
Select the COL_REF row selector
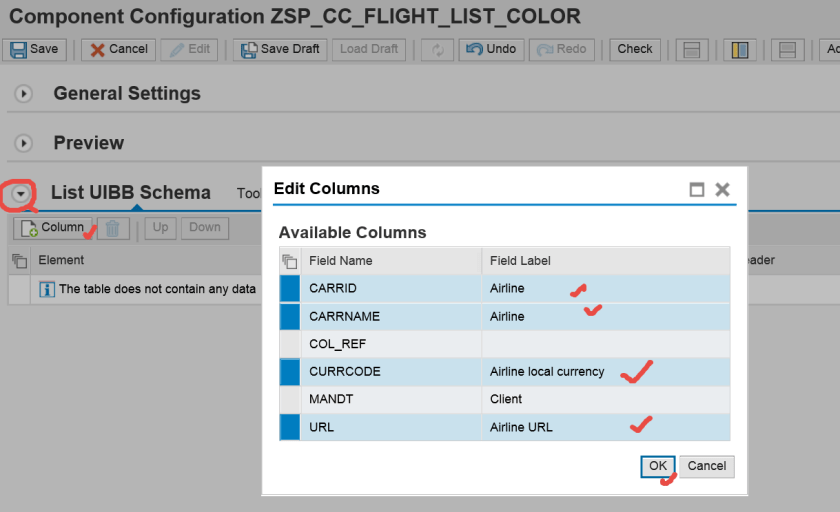[x=290, y=344]
